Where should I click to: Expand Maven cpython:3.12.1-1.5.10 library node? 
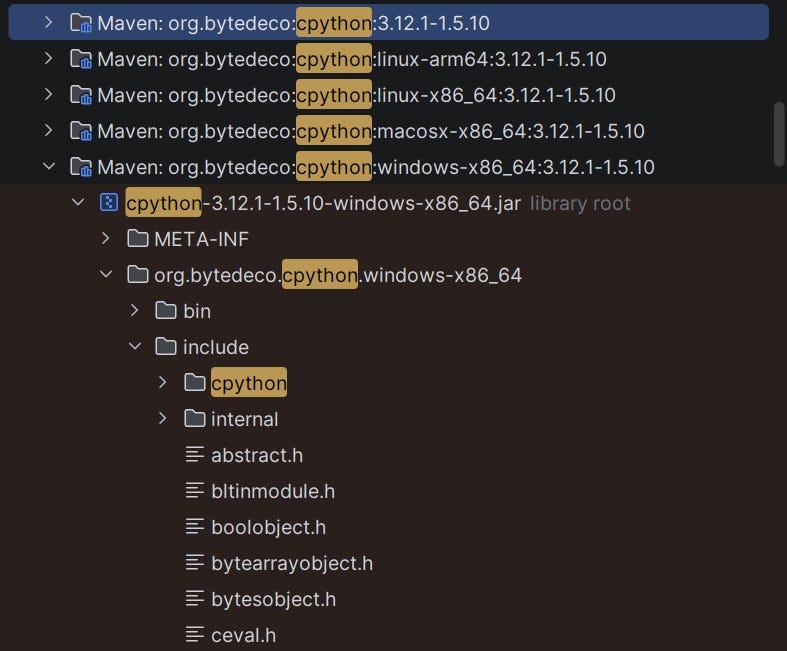click(x=48, y=23)
